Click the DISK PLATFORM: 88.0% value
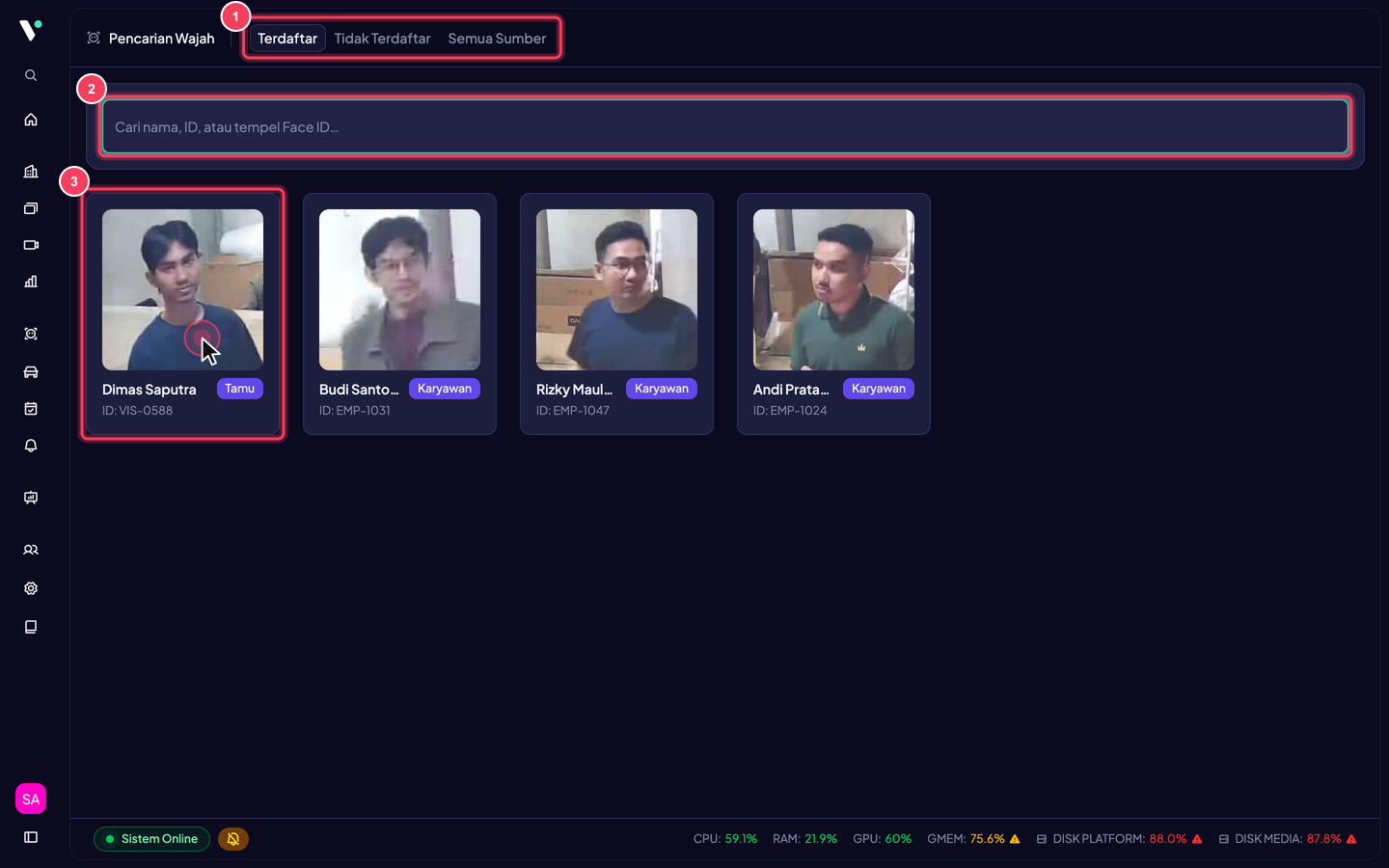Viewport: 1389px width, 868px height. click(x=1168, y=839)
